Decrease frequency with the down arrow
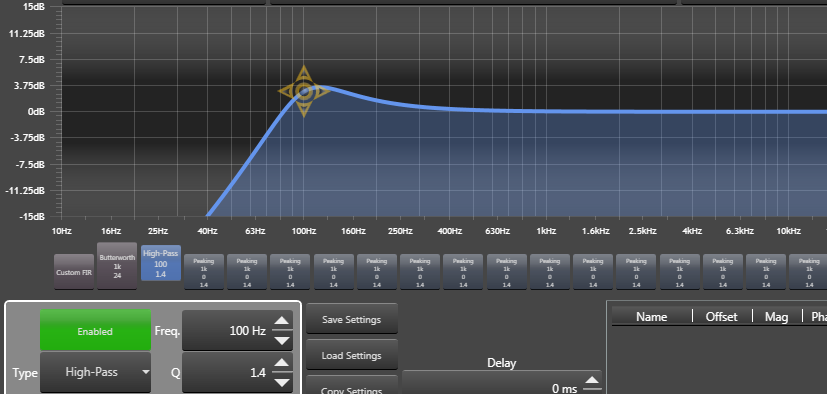 click(282, 341)
